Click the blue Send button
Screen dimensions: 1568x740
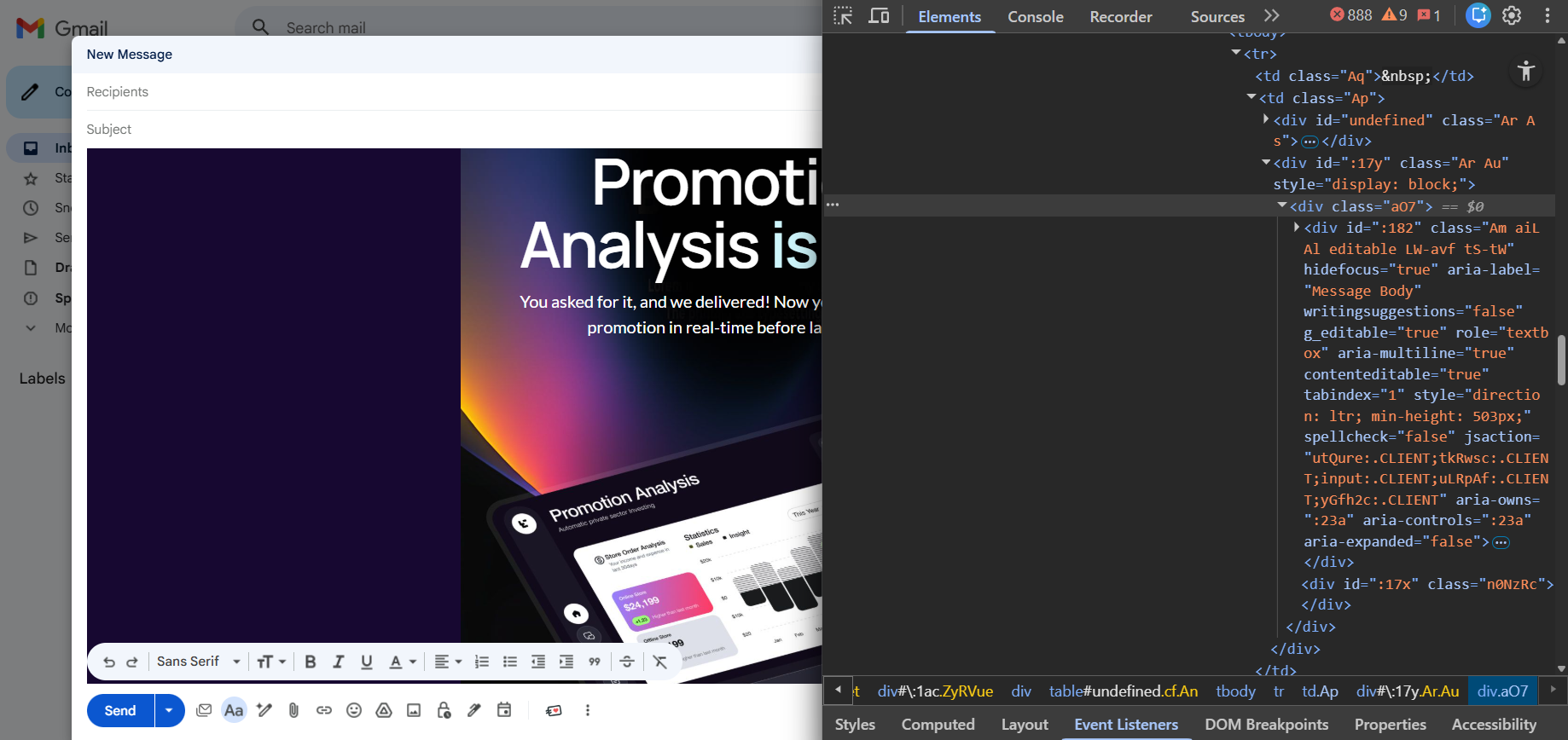coord(120,710)
